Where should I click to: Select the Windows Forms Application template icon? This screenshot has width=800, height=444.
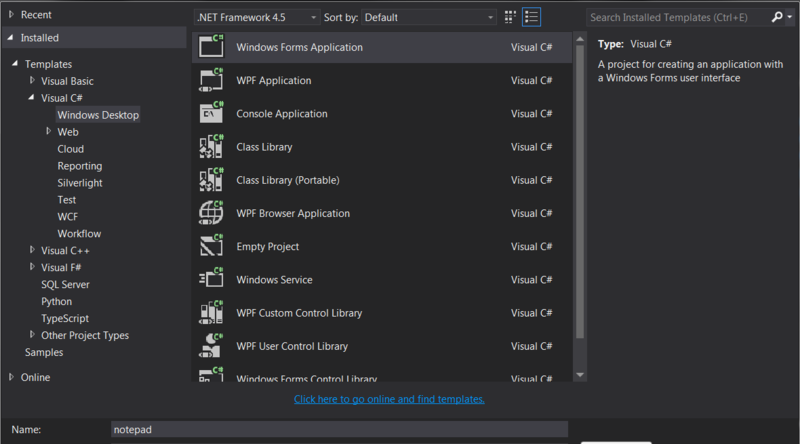pos(211,47)
